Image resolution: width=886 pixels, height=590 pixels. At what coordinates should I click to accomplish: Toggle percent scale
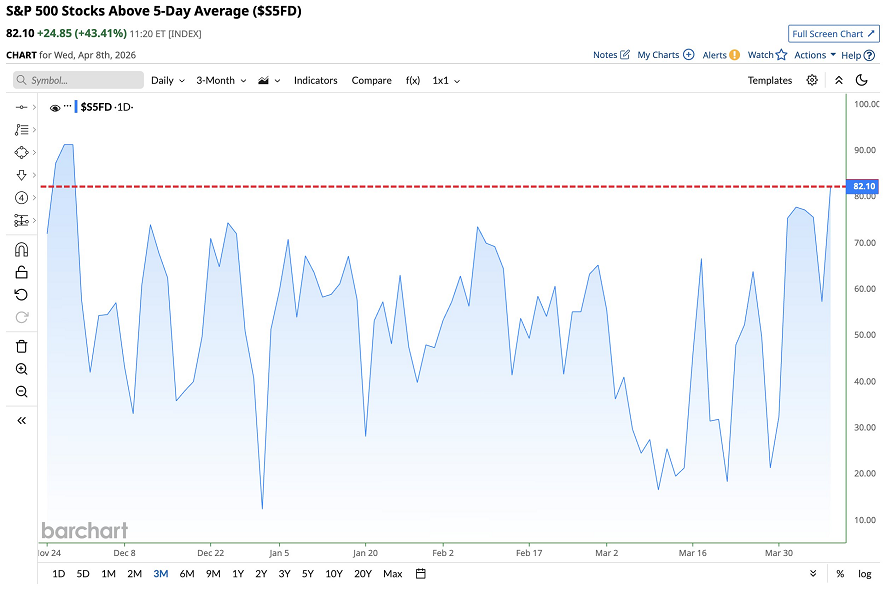pos(840,574)
